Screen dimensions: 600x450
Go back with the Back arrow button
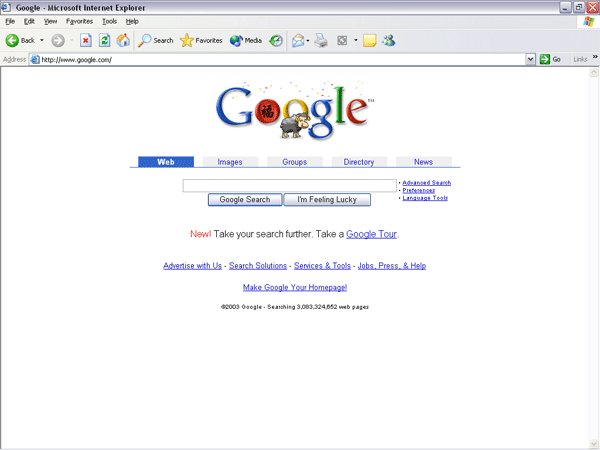click(x=20, y=40)
